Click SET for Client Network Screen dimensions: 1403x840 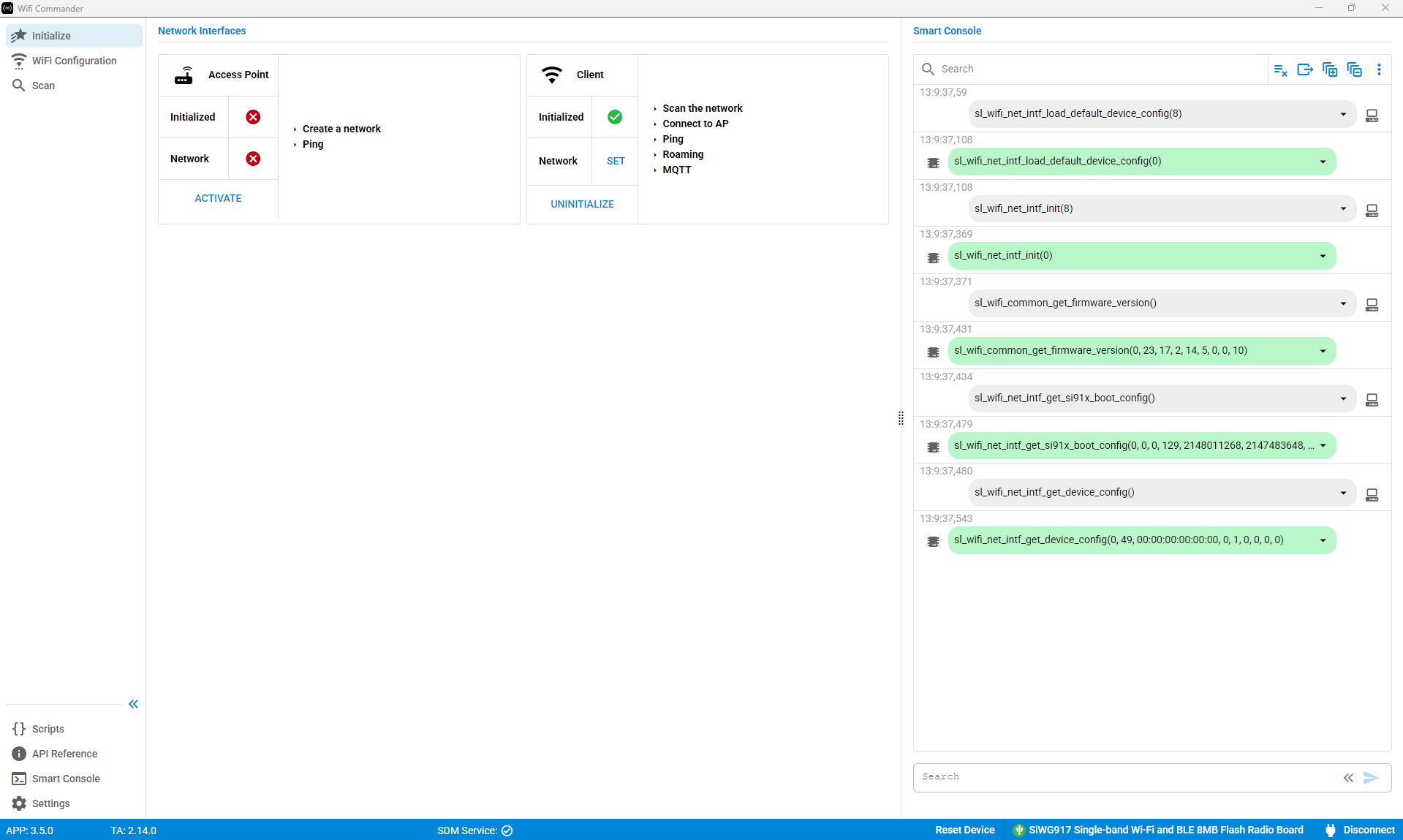[616, 161]
